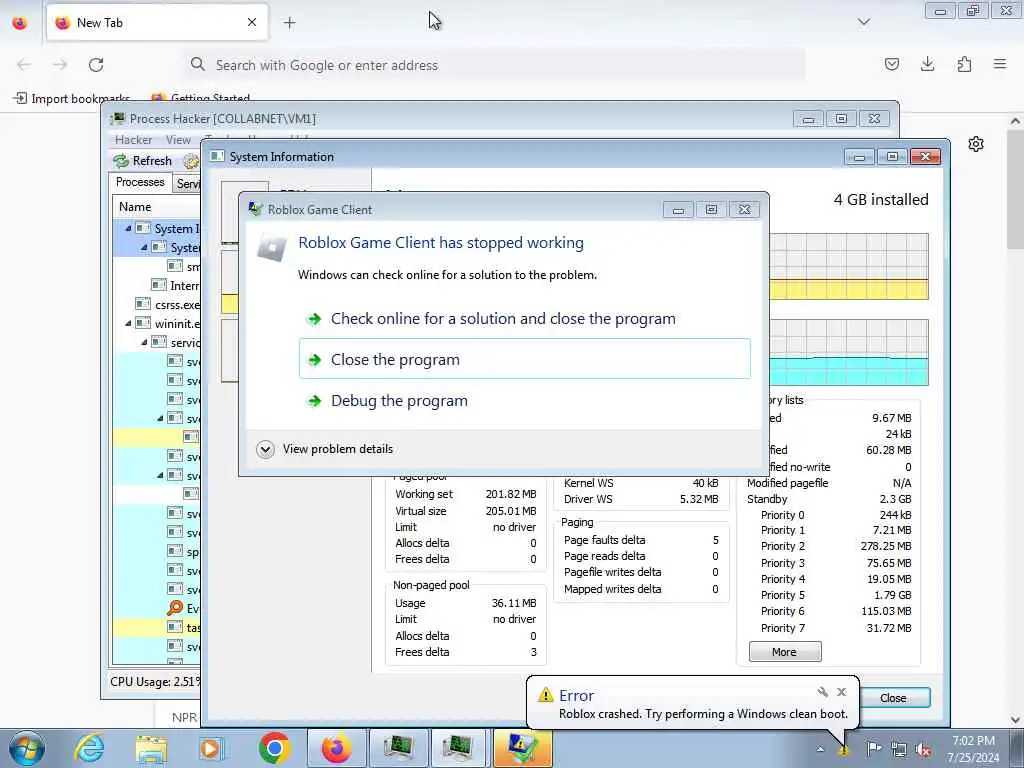Viewport: 1024px width, 768px height.
Task: Collapse the System Idle Process tree node
Action: coord(128,229)
